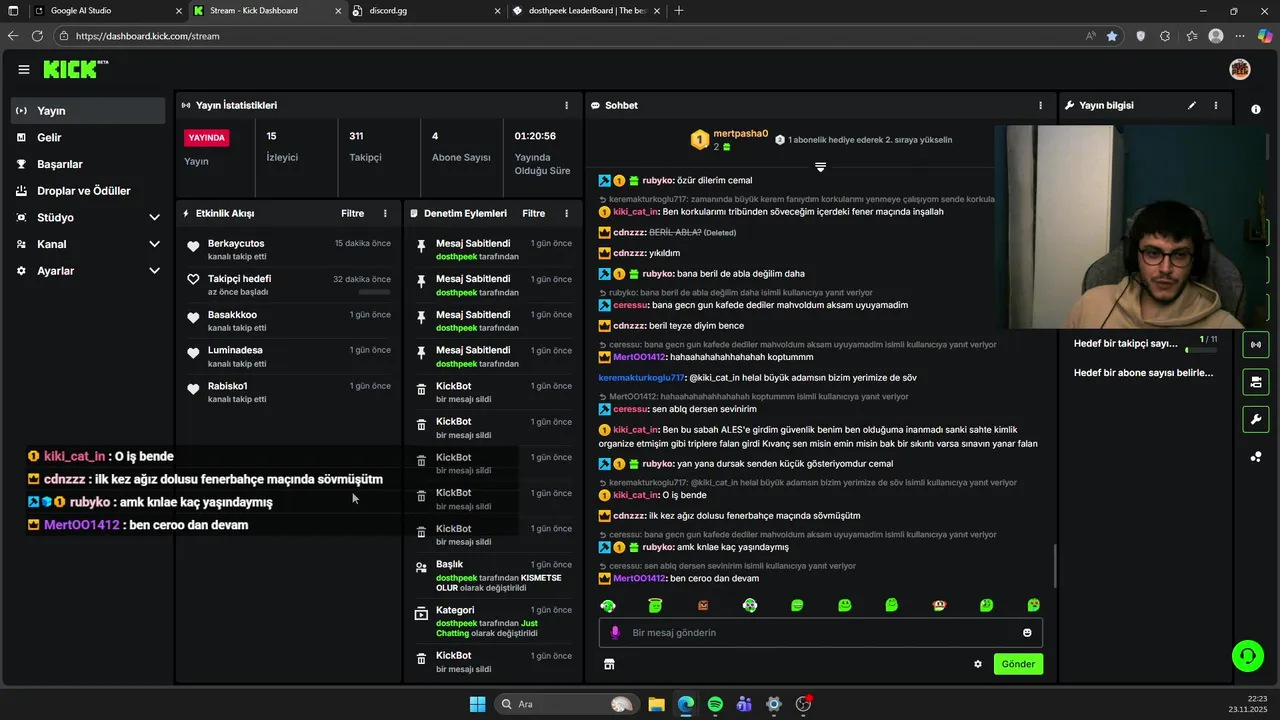Click the browser address bar URL

[x=147, y=36]
